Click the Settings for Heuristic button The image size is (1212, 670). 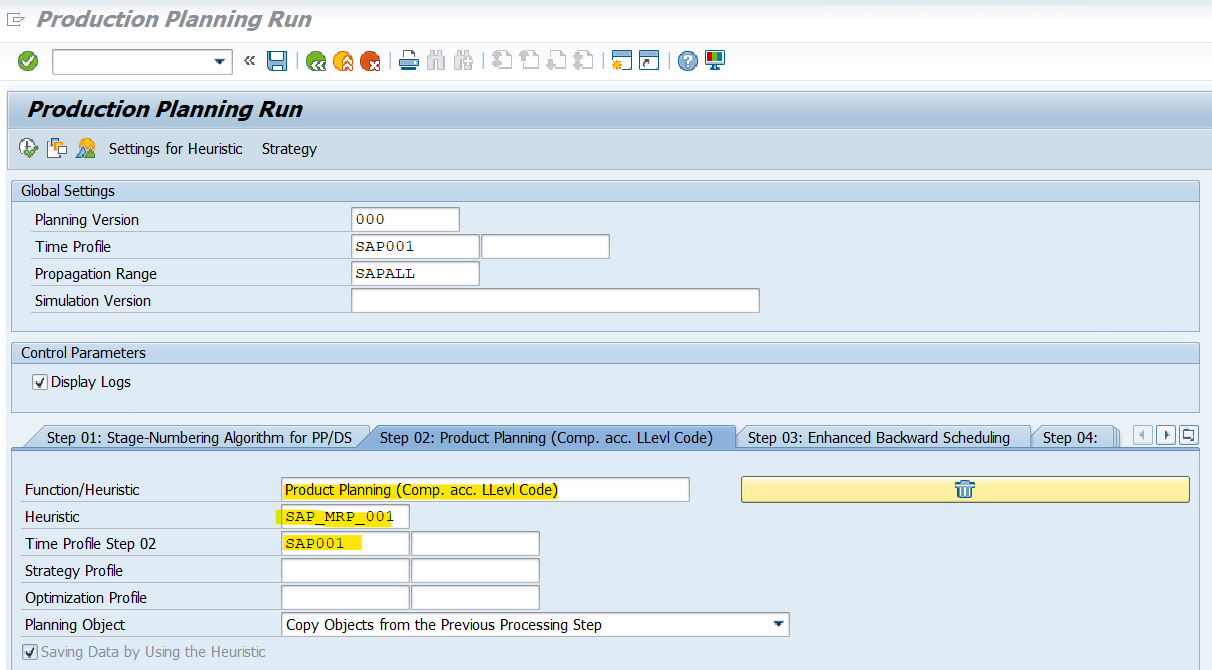click(x=175, y=148)
